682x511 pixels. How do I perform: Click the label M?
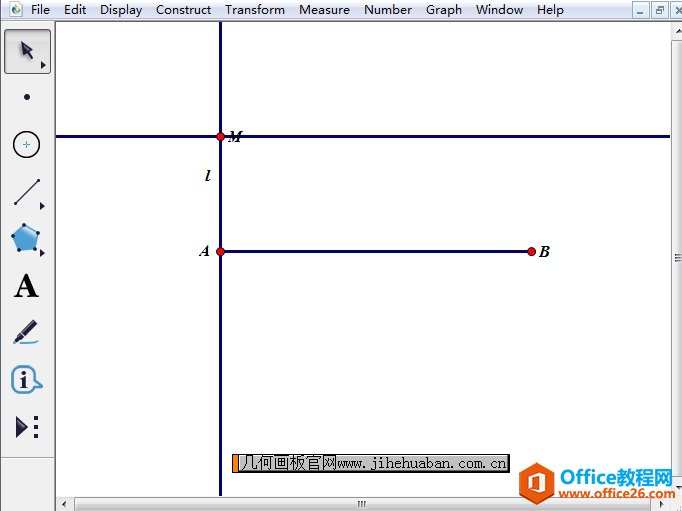pos(235,137)
